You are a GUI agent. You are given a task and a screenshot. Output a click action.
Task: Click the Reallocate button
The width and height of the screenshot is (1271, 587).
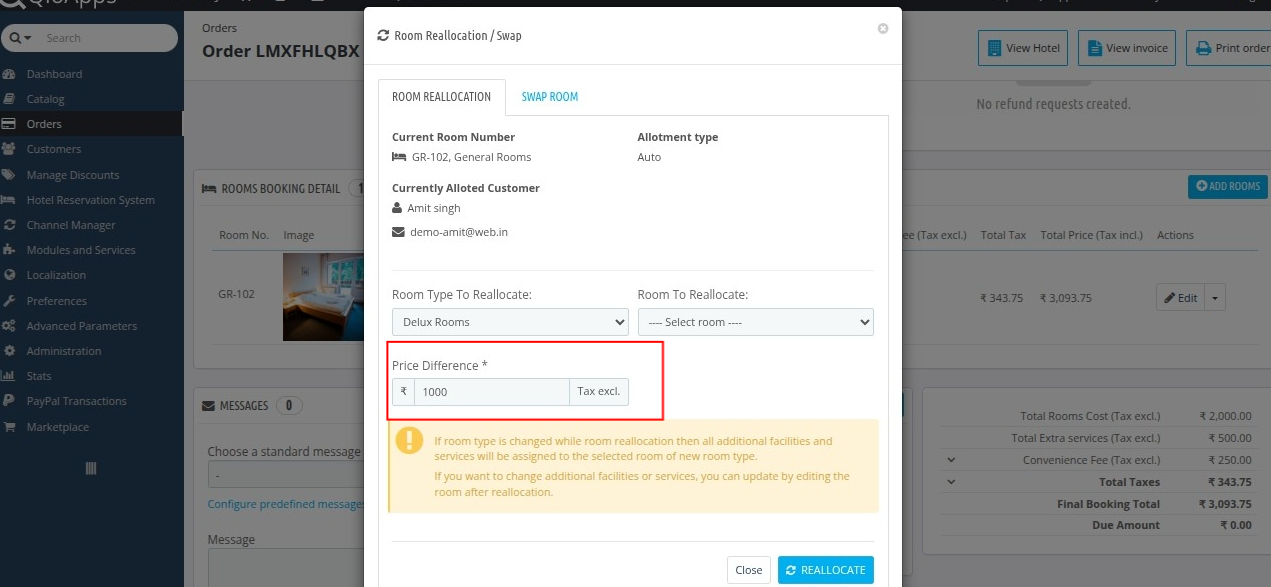[825, 570]
